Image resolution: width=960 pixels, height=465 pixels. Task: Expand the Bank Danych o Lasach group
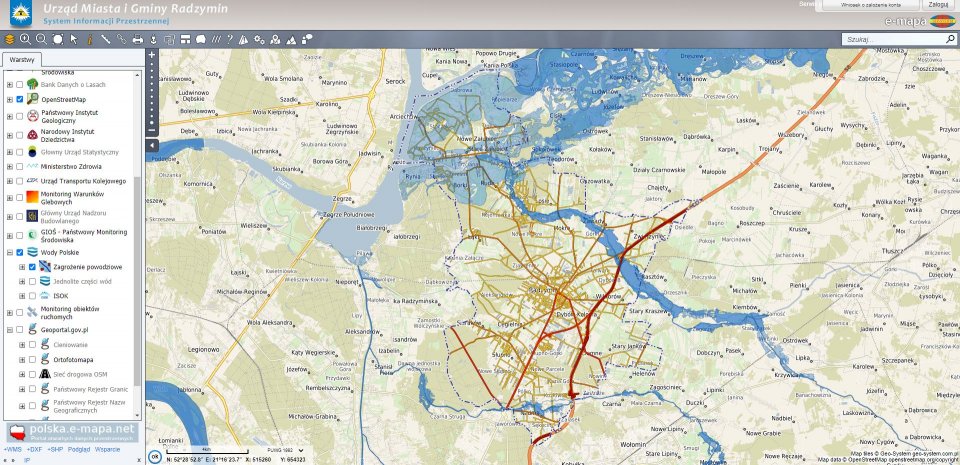point(9,85)
